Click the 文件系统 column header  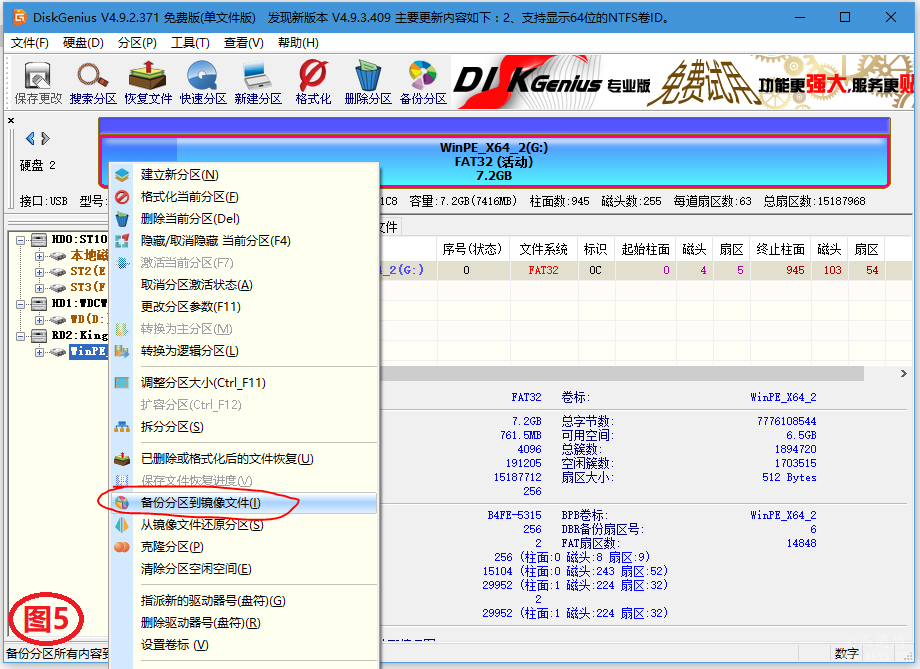543,249
